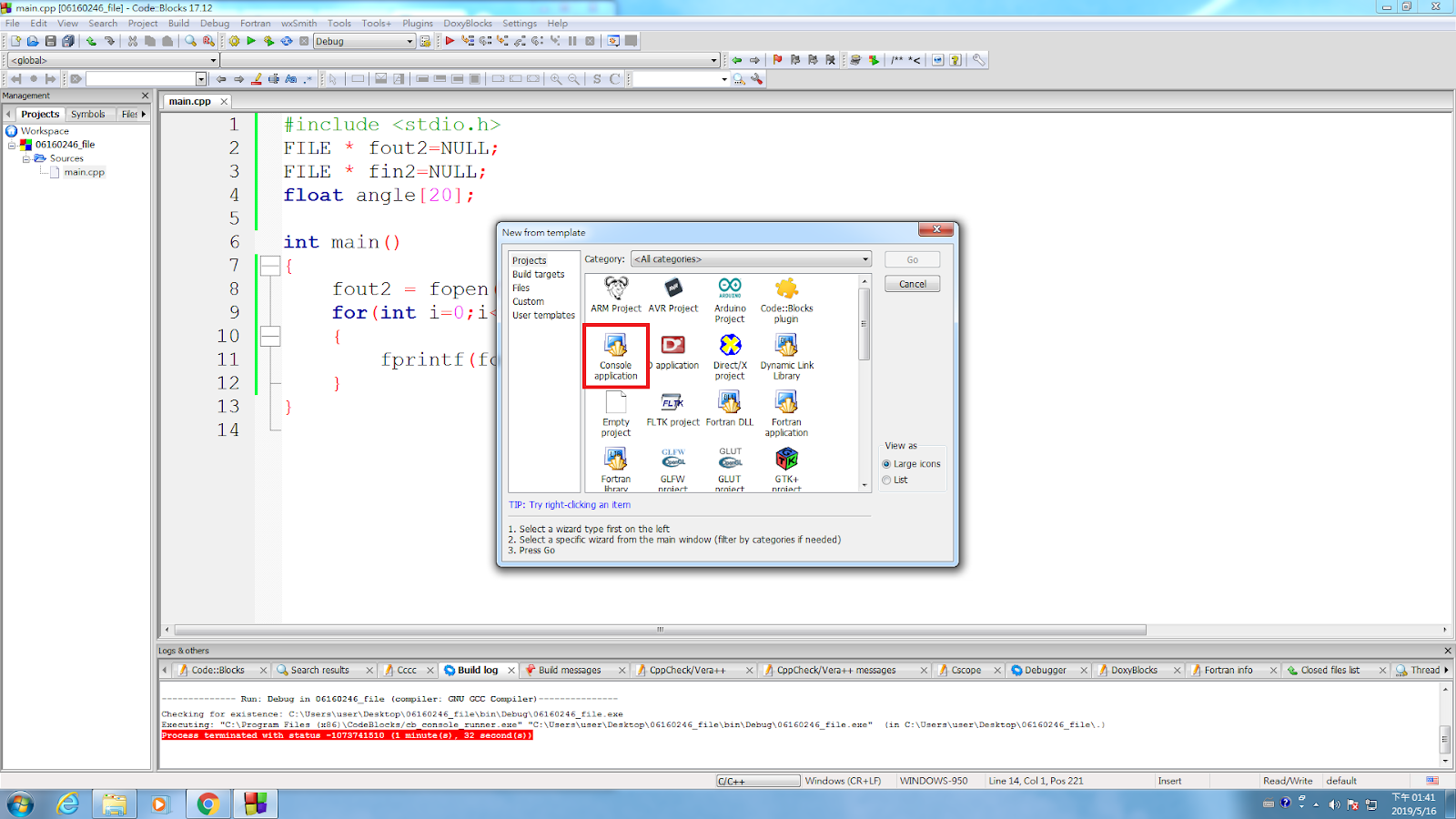Select User templates in wizard list
1456x819 pixels.
pos(543,315)
